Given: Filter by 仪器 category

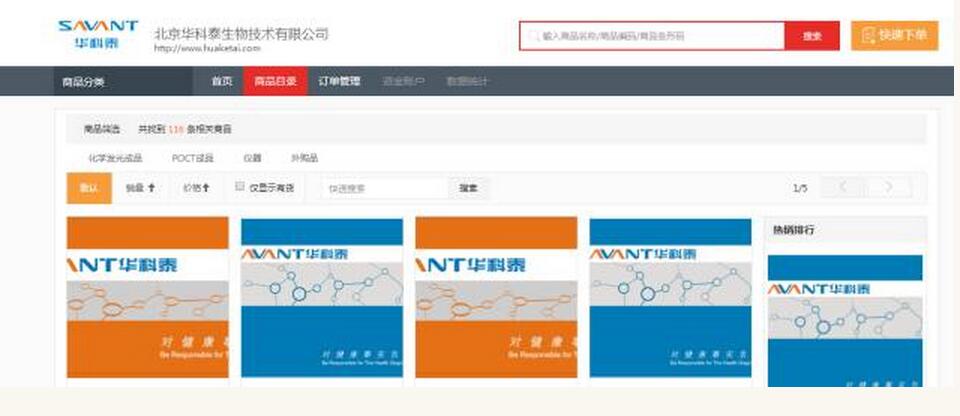Looking at the screenshot, I should 252,158.
